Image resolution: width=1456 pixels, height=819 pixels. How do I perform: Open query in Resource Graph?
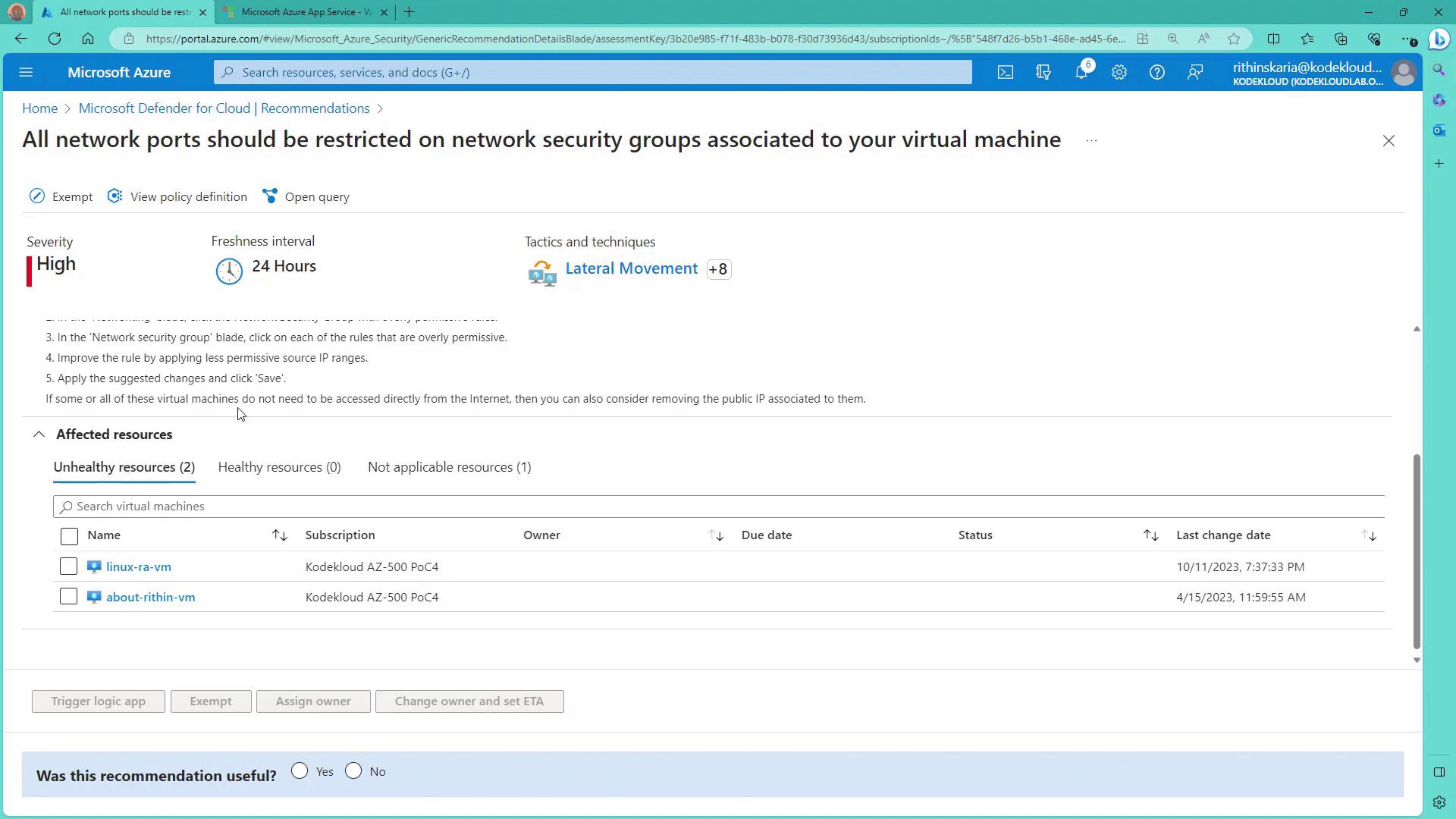click(x=306, y=196)
